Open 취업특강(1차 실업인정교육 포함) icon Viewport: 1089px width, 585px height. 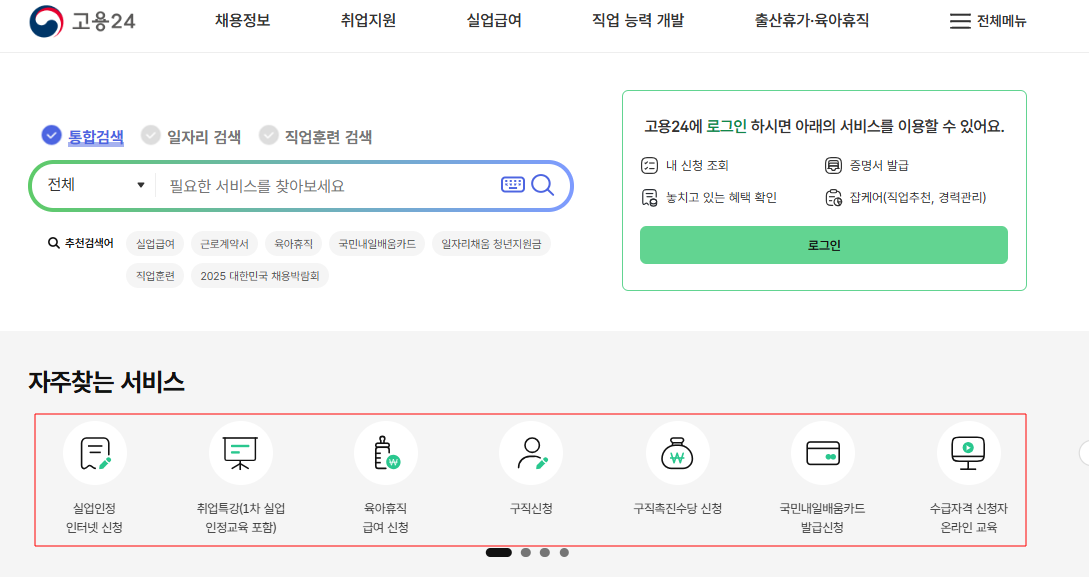pos(240,453)
